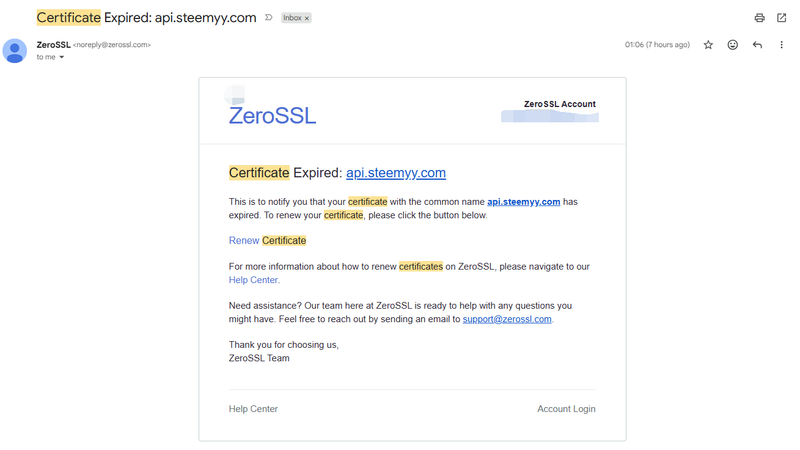The width and height of the screenshot is (800, 450).
Task: Click the Inbox label chip
Action: tap(293, 18)
